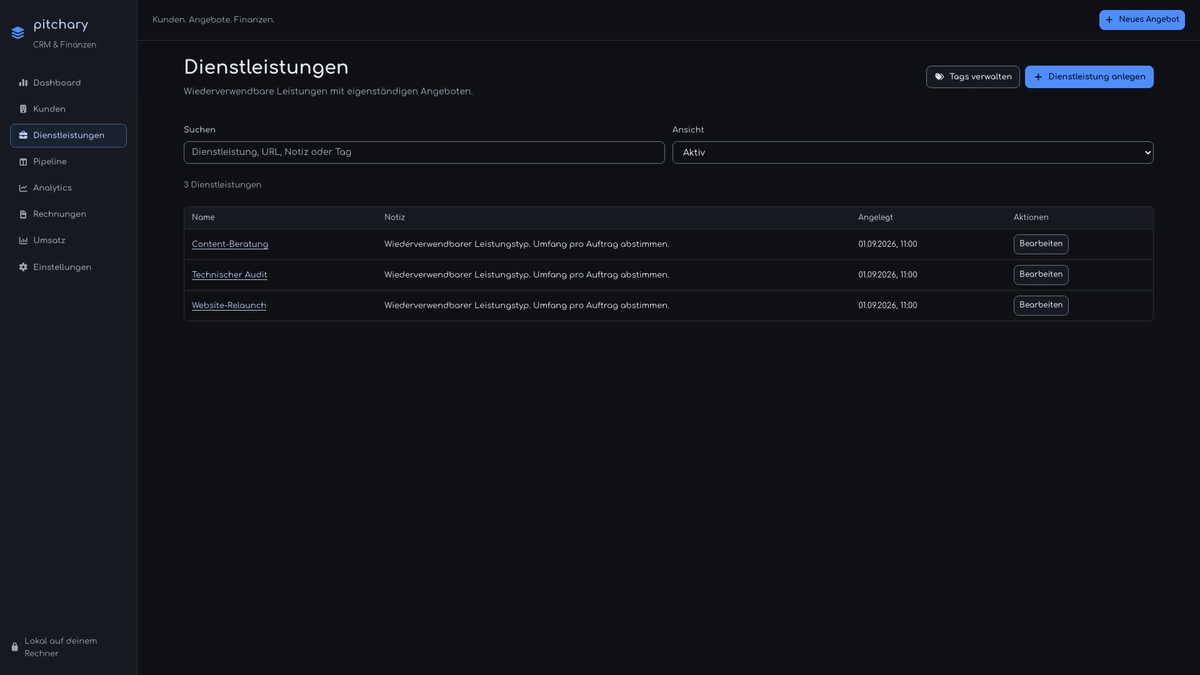
Task: Click the Rechnungen invoice icon
Action: [23, 214]
